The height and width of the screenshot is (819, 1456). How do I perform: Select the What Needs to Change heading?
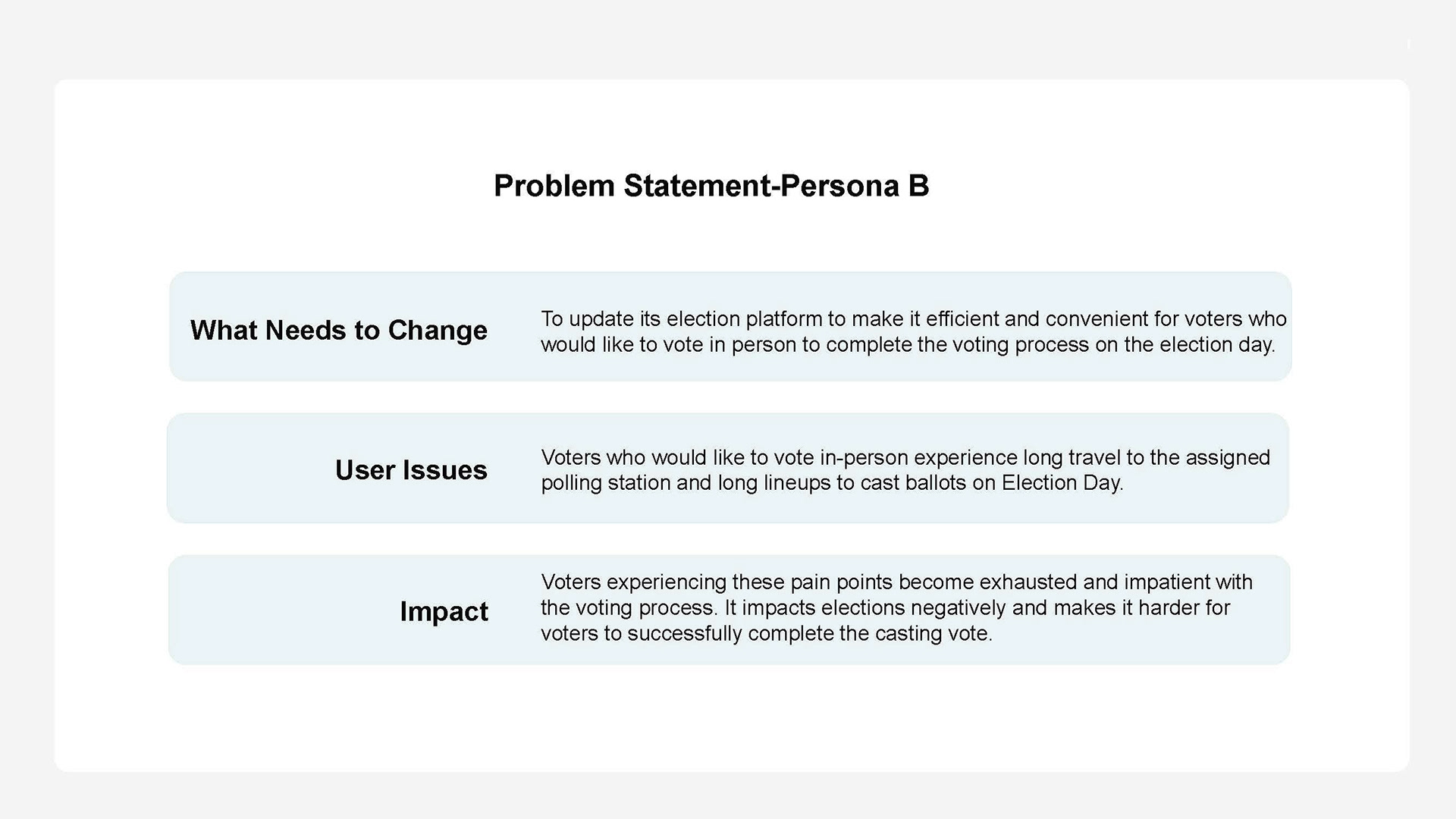[338, 330]
